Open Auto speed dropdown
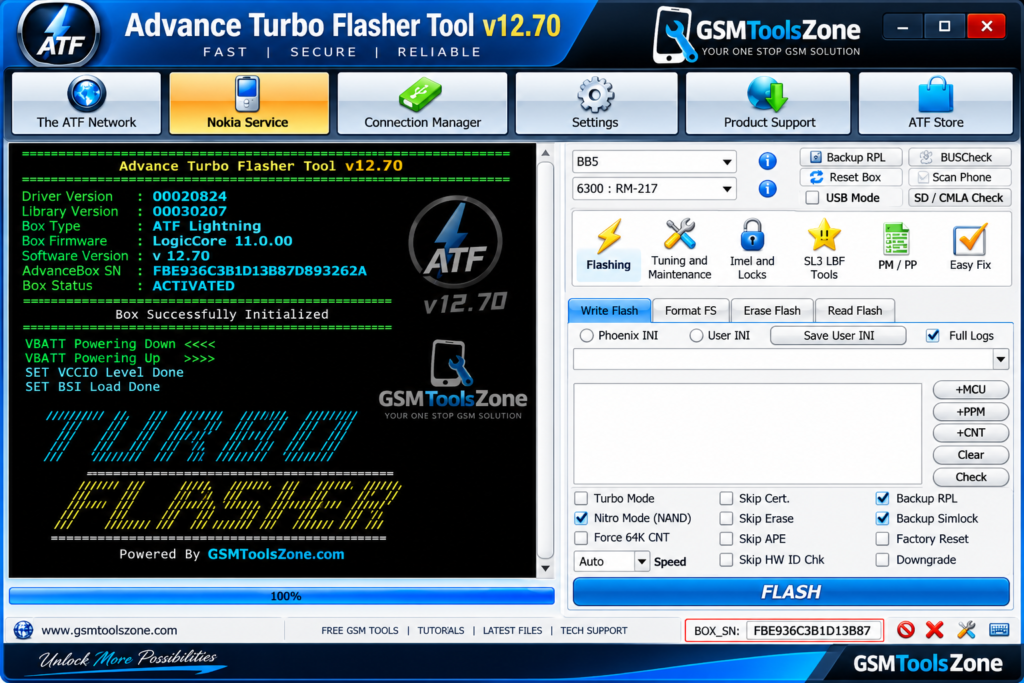The height and width of the screenshot is (683, 1024). (x=611, y=562)
